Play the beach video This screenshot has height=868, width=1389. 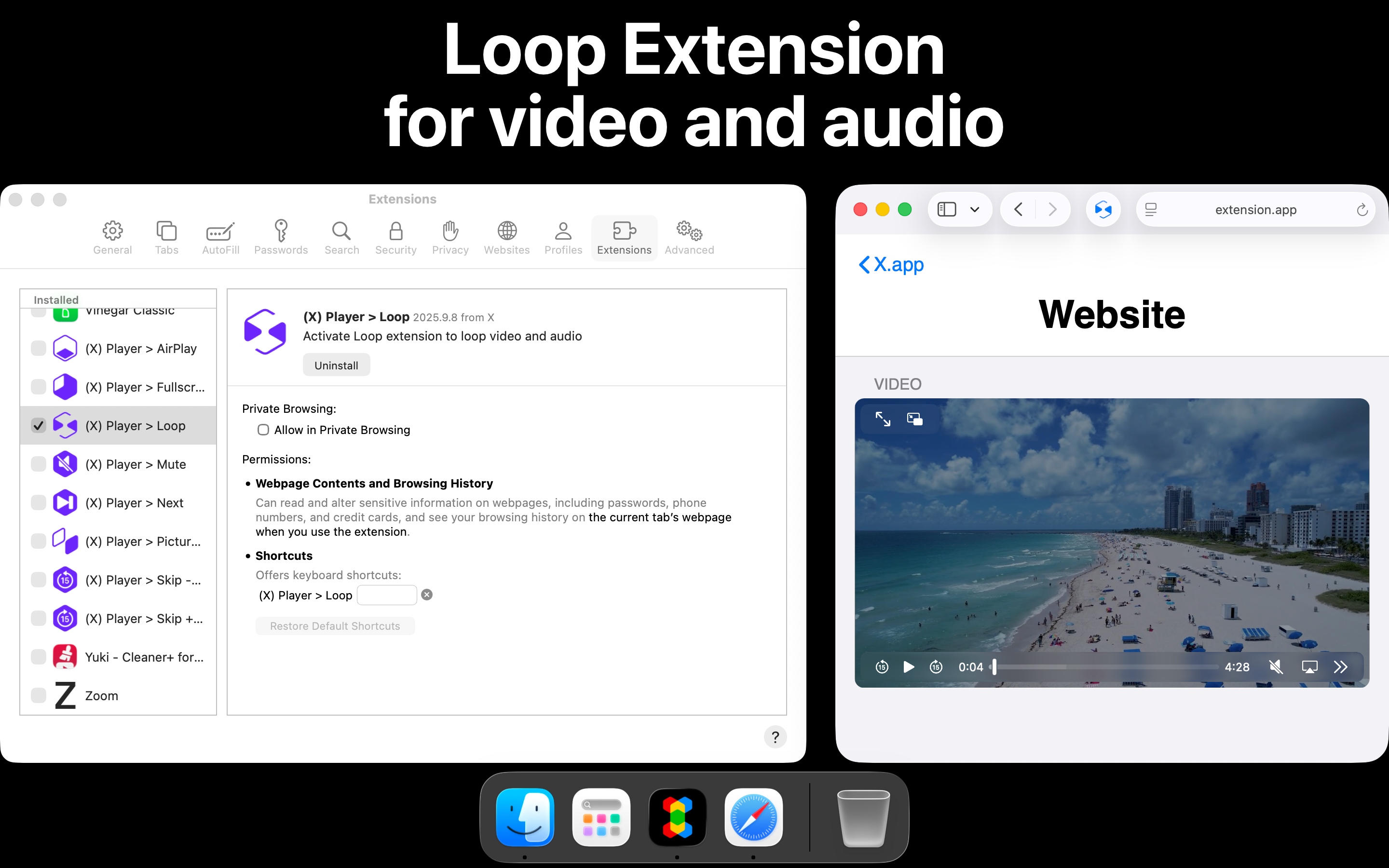909,667
